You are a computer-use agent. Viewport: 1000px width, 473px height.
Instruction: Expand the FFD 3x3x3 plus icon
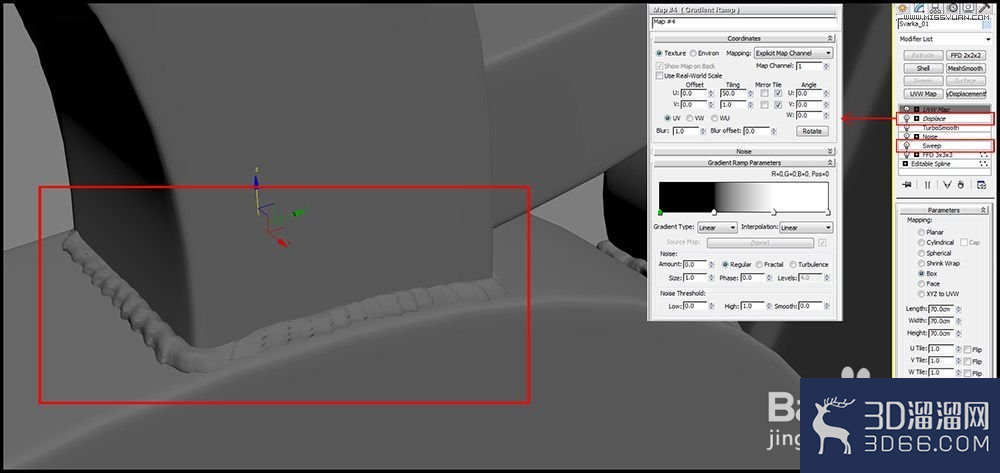[916, 155]
